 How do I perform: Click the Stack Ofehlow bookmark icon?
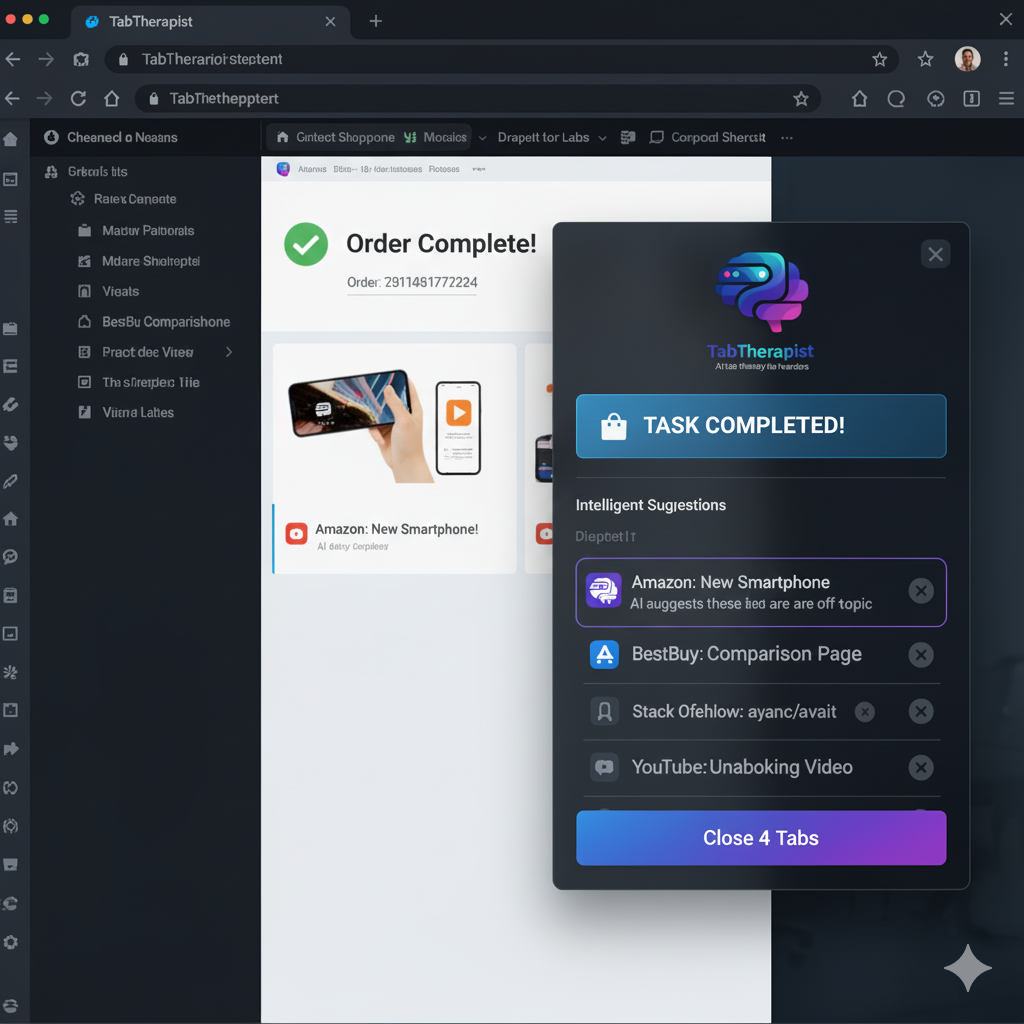tap(605, 711)
